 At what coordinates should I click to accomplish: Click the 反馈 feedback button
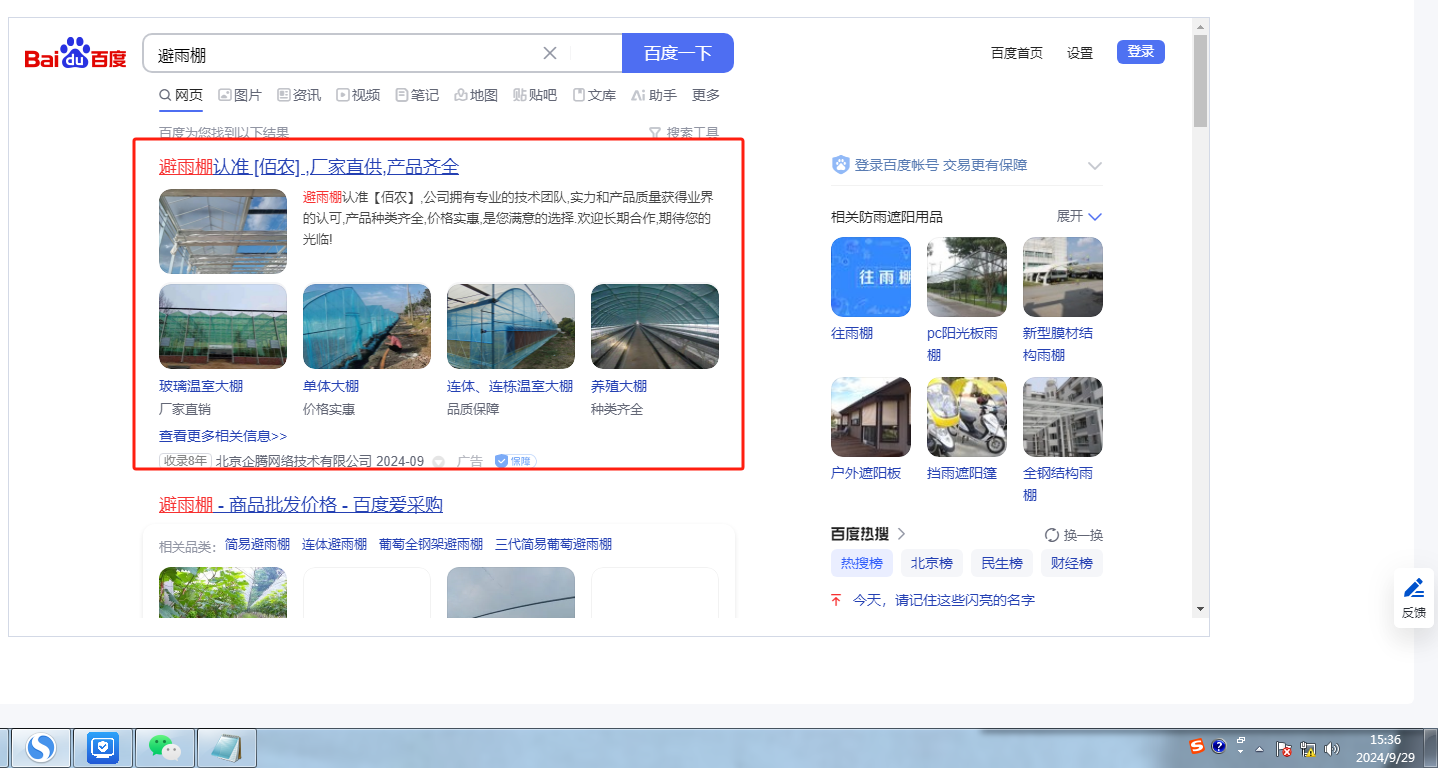[x=1414, y=598]
